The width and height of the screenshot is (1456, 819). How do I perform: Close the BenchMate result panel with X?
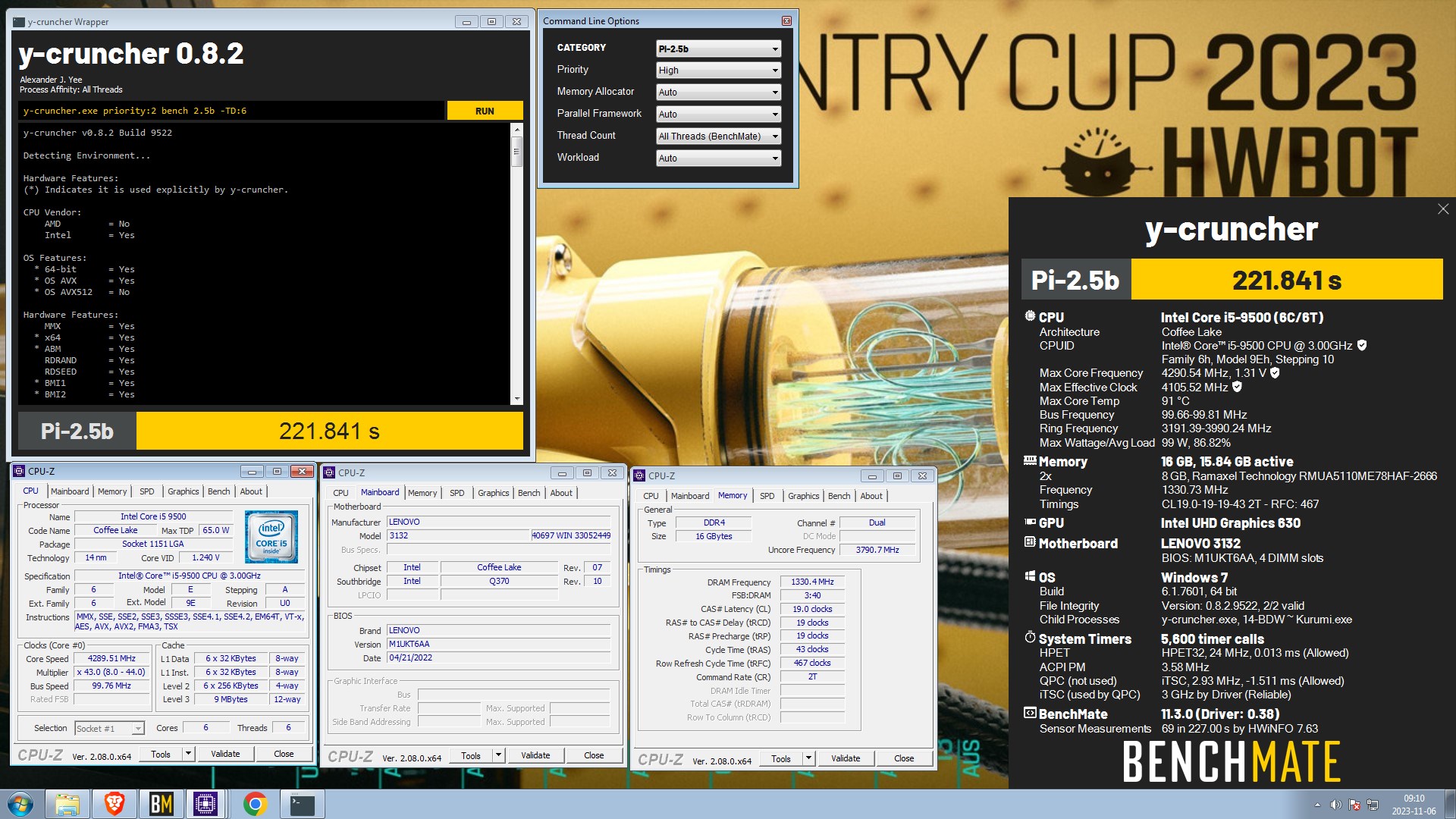[x=1442, y=209]
